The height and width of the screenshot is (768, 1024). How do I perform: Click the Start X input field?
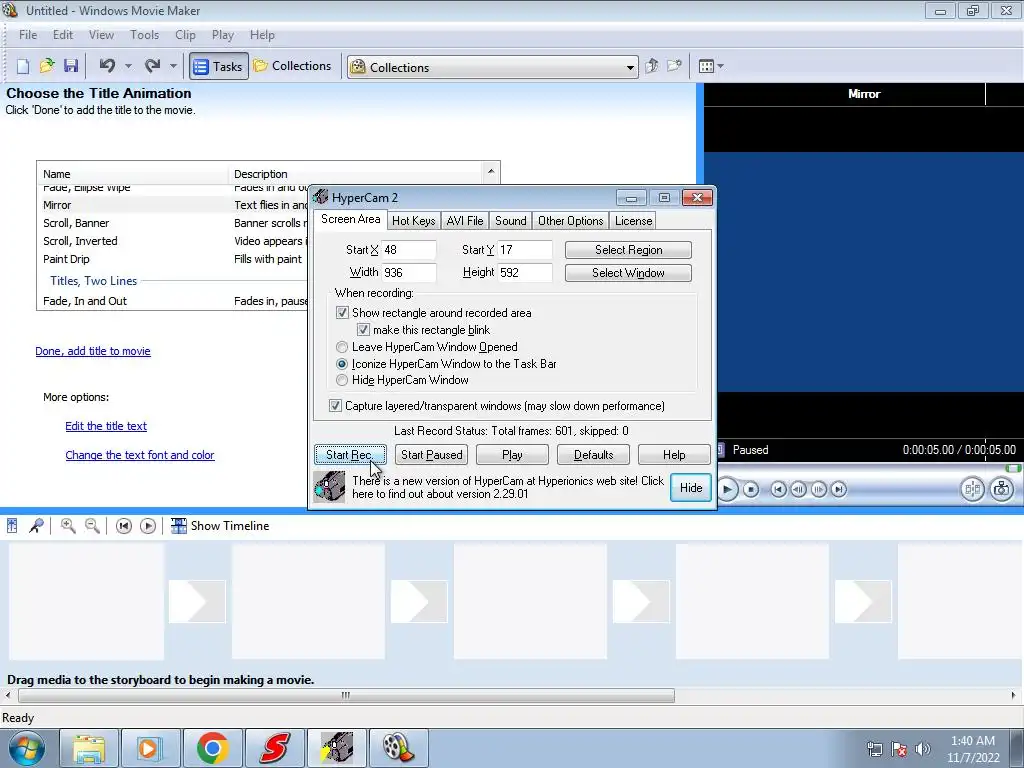pos(409,249)
